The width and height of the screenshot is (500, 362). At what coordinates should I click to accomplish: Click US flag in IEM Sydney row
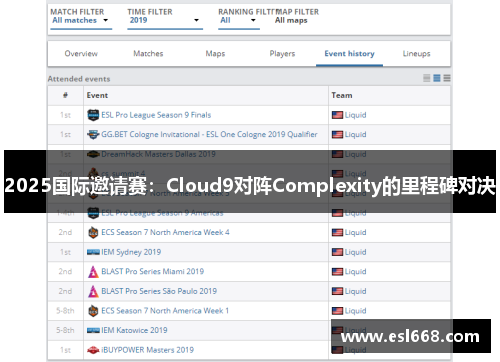pyautogui.click(x=337, y=252)
